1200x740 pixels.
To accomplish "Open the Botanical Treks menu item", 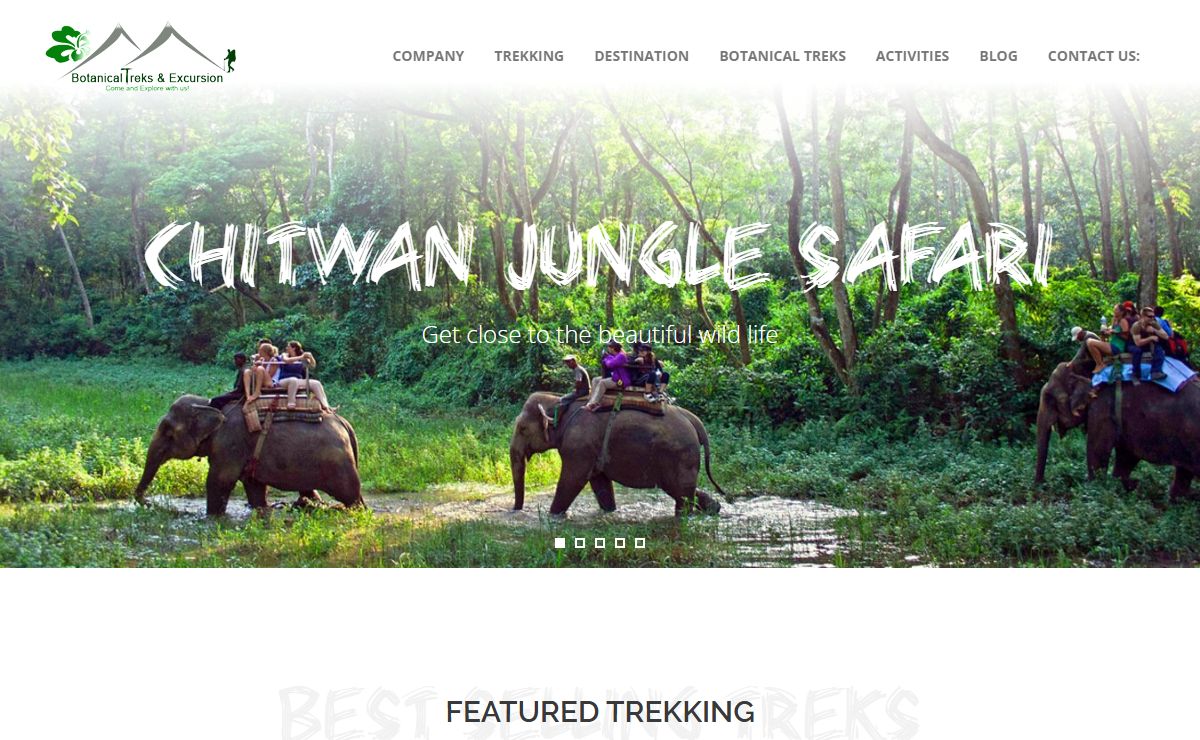I will (782, 56).
